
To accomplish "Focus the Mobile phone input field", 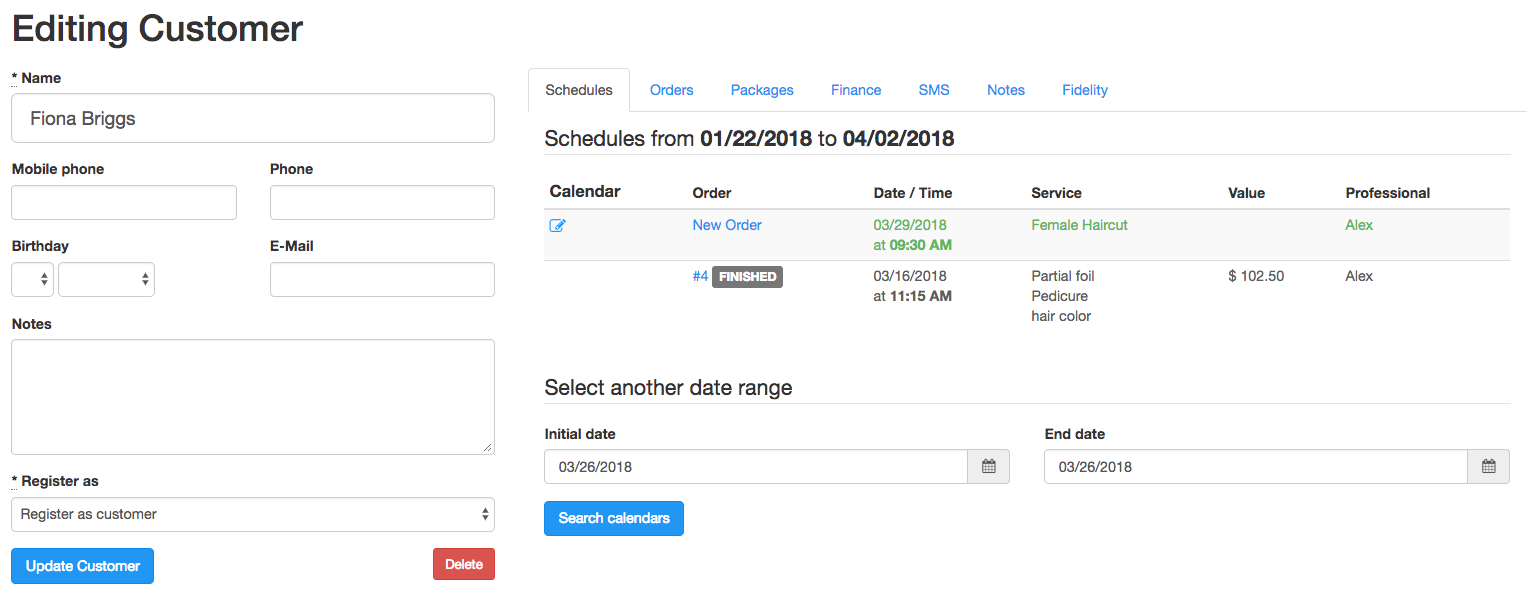I will (124, 202).
